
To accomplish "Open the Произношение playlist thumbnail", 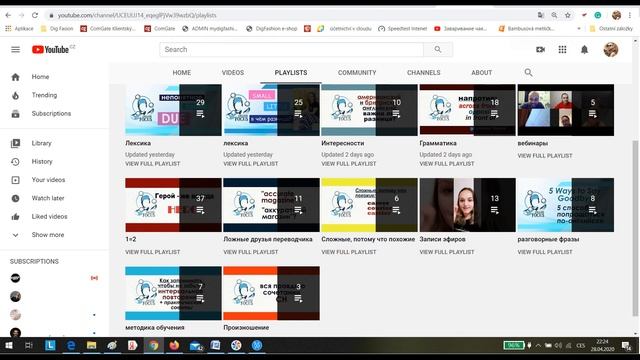I will (x=271, y=293).
